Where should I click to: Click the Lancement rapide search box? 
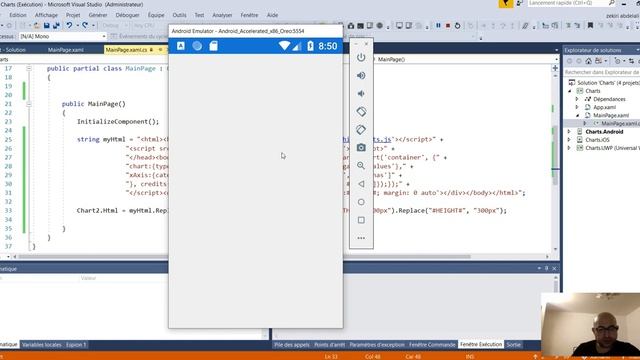(x=571, y=3)
